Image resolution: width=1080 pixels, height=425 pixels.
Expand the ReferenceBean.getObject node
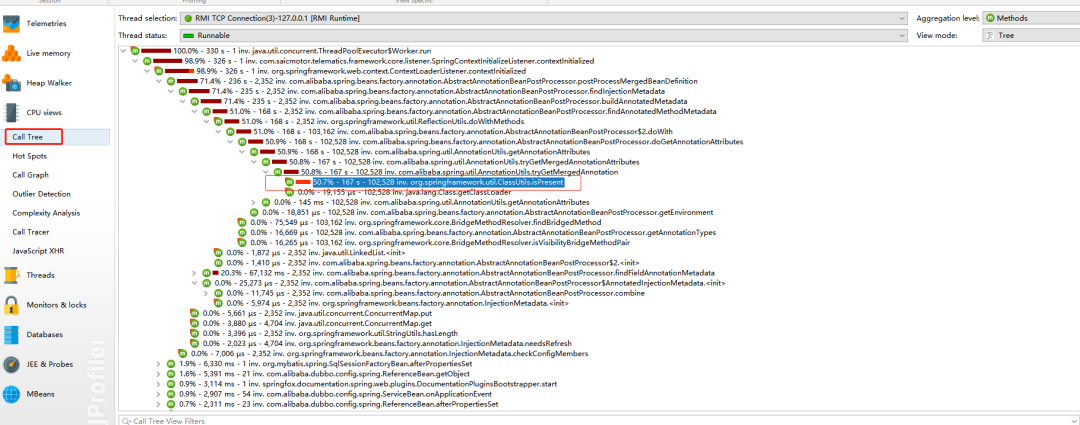[x=158, y=374]
